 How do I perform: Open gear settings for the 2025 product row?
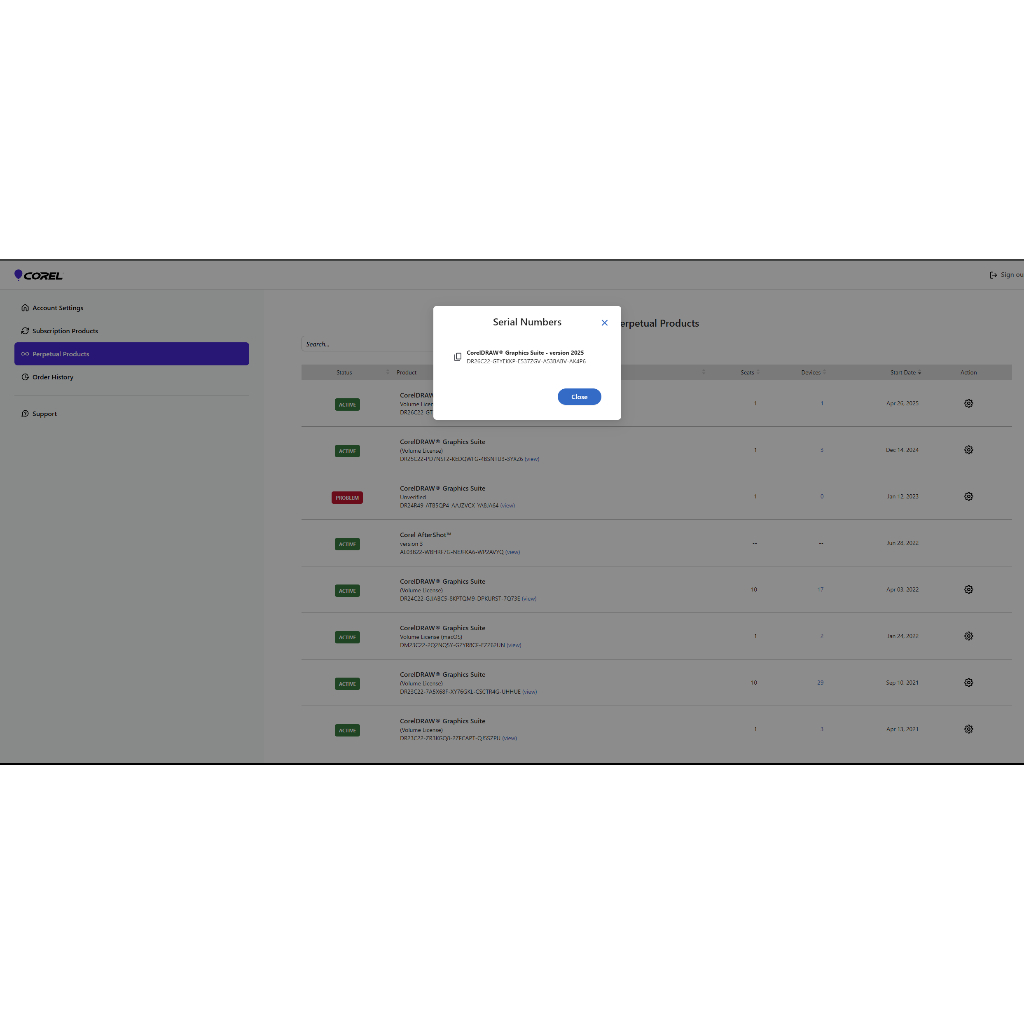968,404
